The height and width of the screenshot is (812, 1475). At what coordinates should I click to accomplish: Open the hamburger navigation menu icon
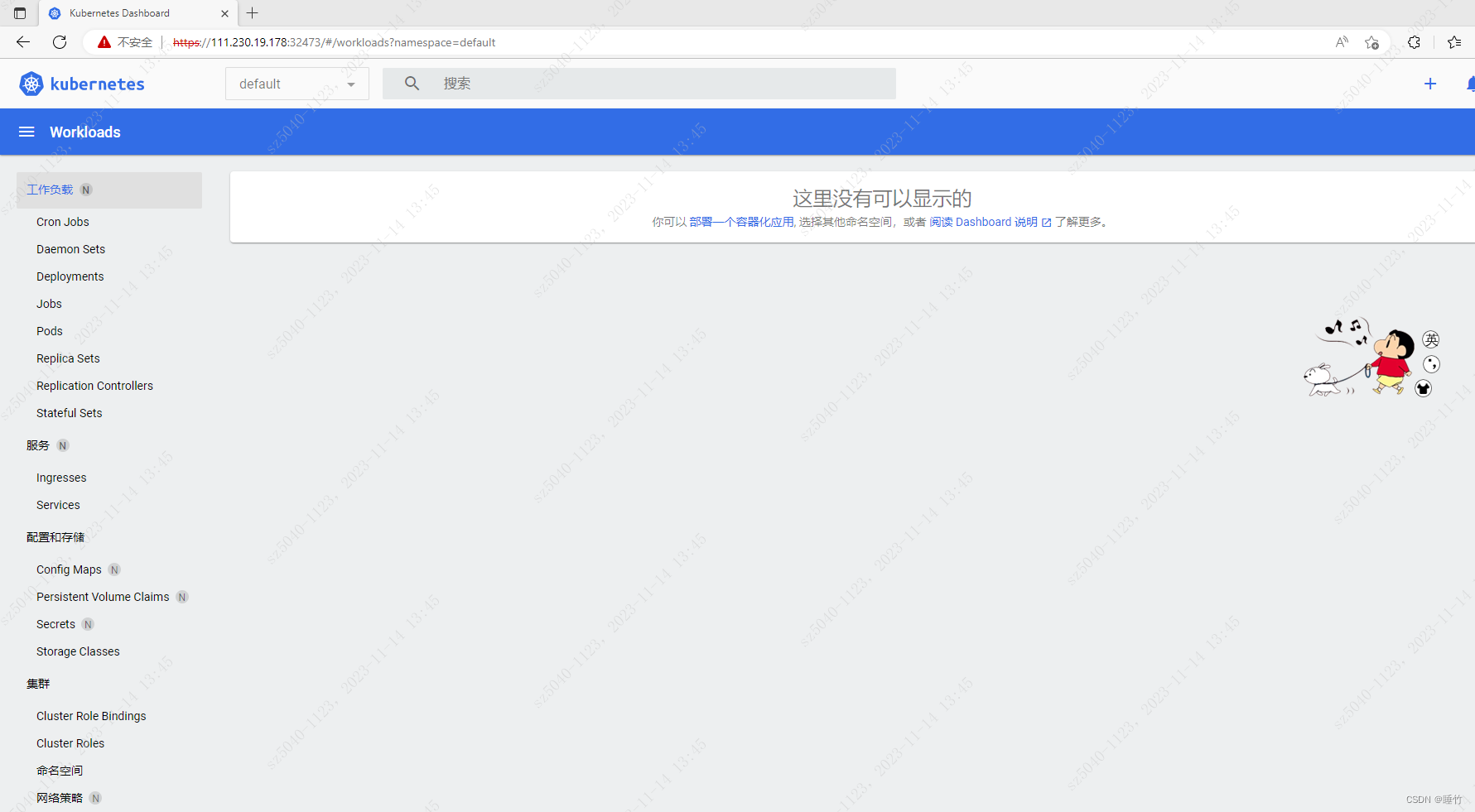(27, 132)
